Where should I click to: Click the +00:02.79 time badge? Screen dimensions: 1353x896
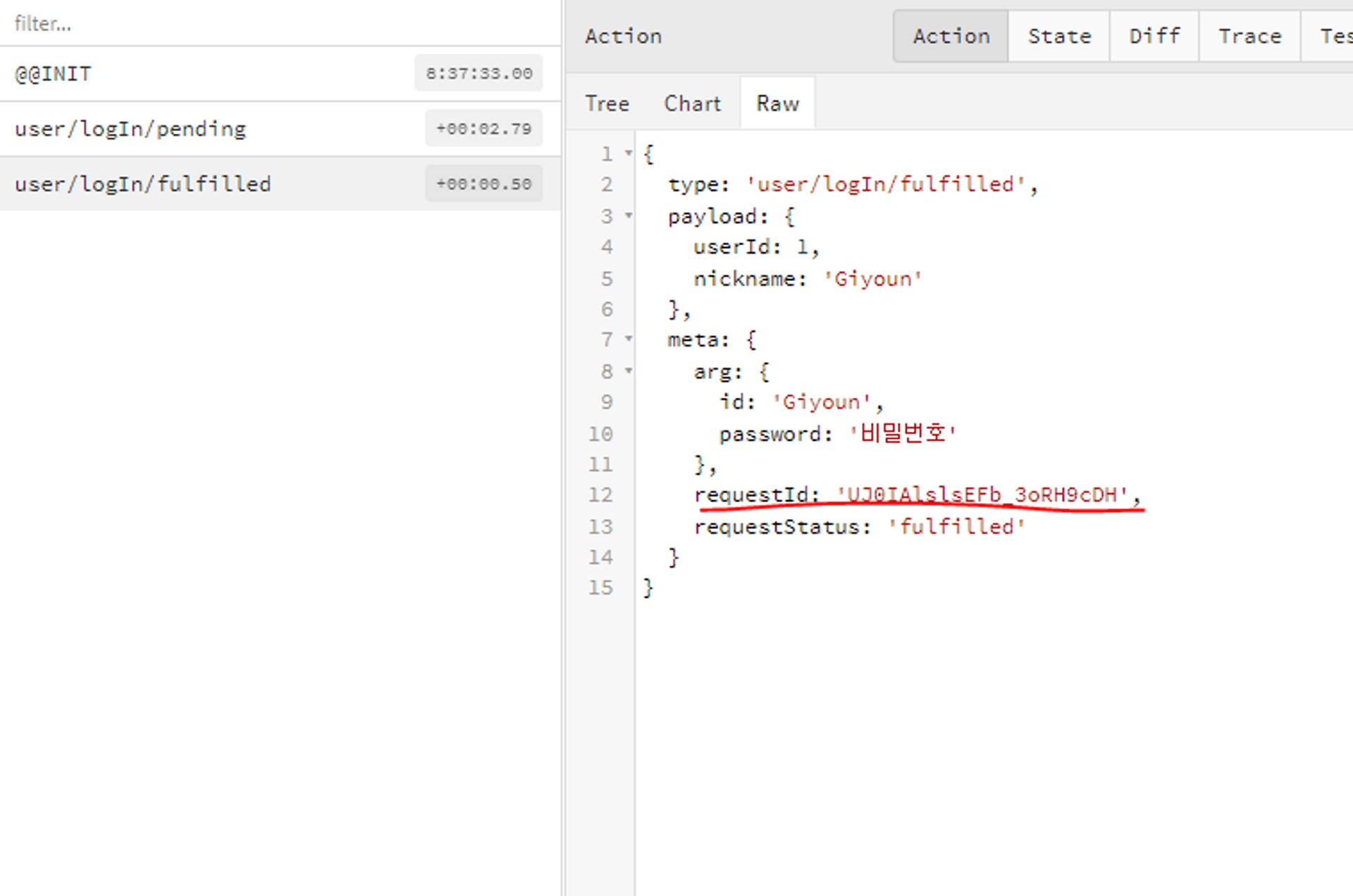[x=483, y=128]
